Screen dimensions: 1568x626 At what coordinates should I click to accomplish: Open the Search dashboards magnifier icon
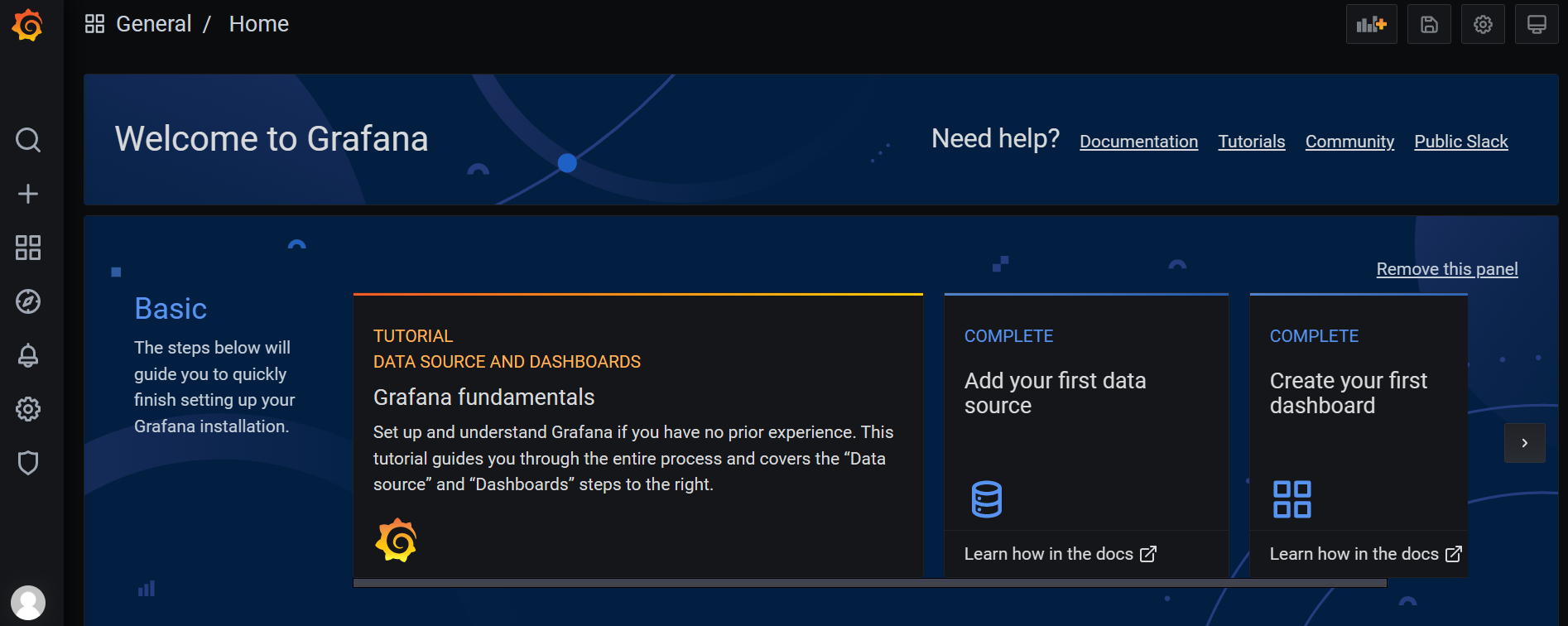[28, 140]
